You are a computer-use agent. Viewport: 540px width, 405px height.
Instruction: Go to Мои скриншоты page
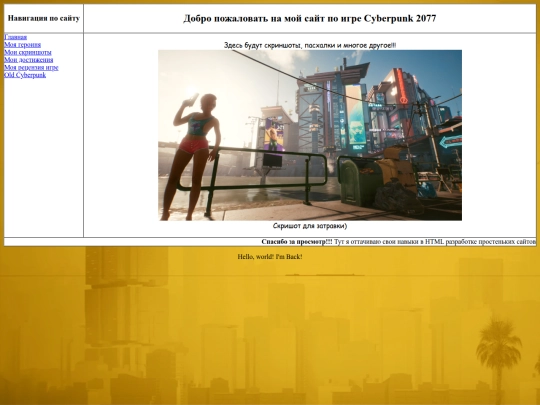(28, 52)
